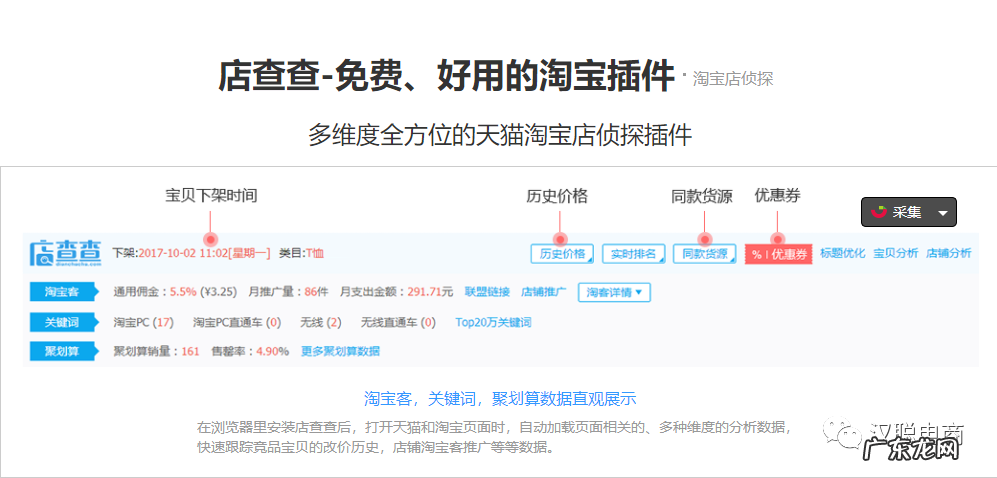Open the 联盟链接 link

pos(487,292)
